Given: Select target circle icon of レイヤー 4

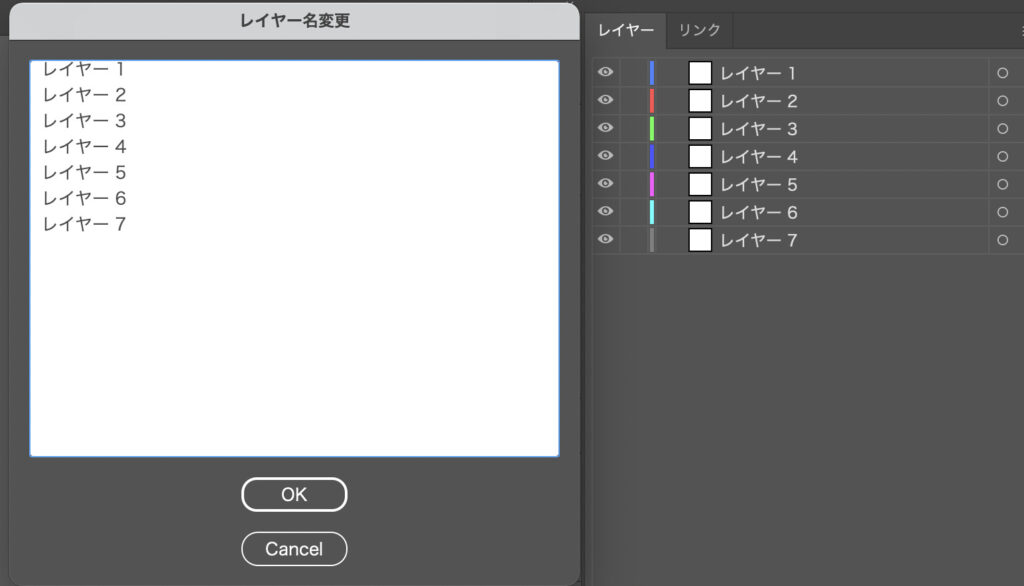Looking at the screenshot, I should (x=1002, y=157).
